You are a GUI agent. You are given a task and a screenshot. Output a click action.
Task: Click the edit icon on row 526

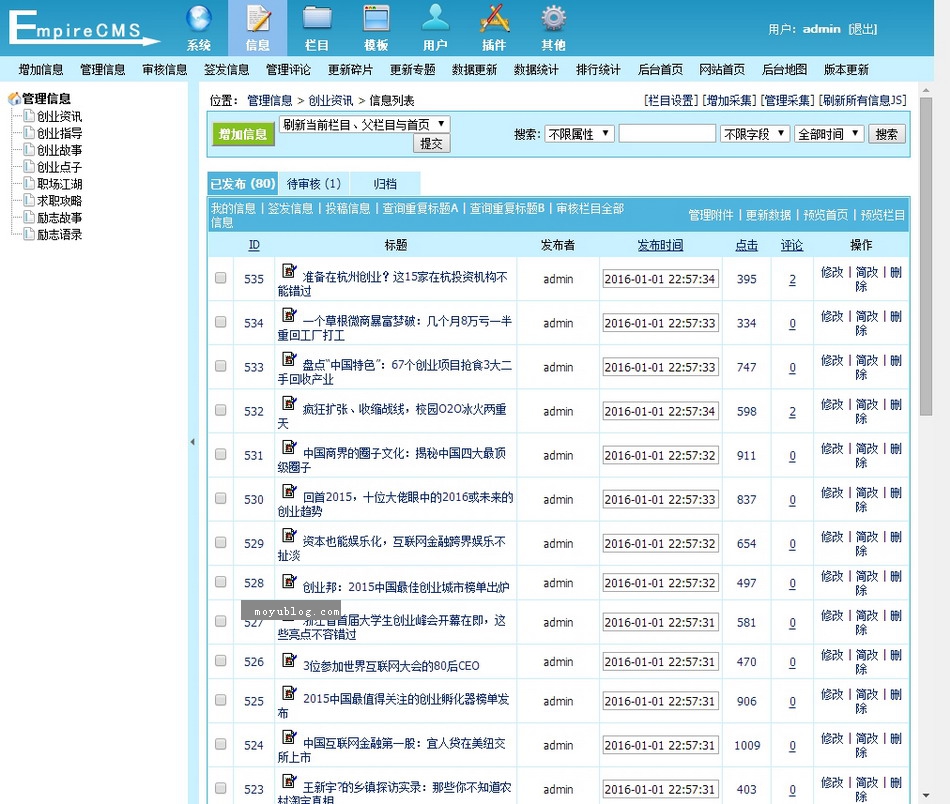click(x=290, y=660)
